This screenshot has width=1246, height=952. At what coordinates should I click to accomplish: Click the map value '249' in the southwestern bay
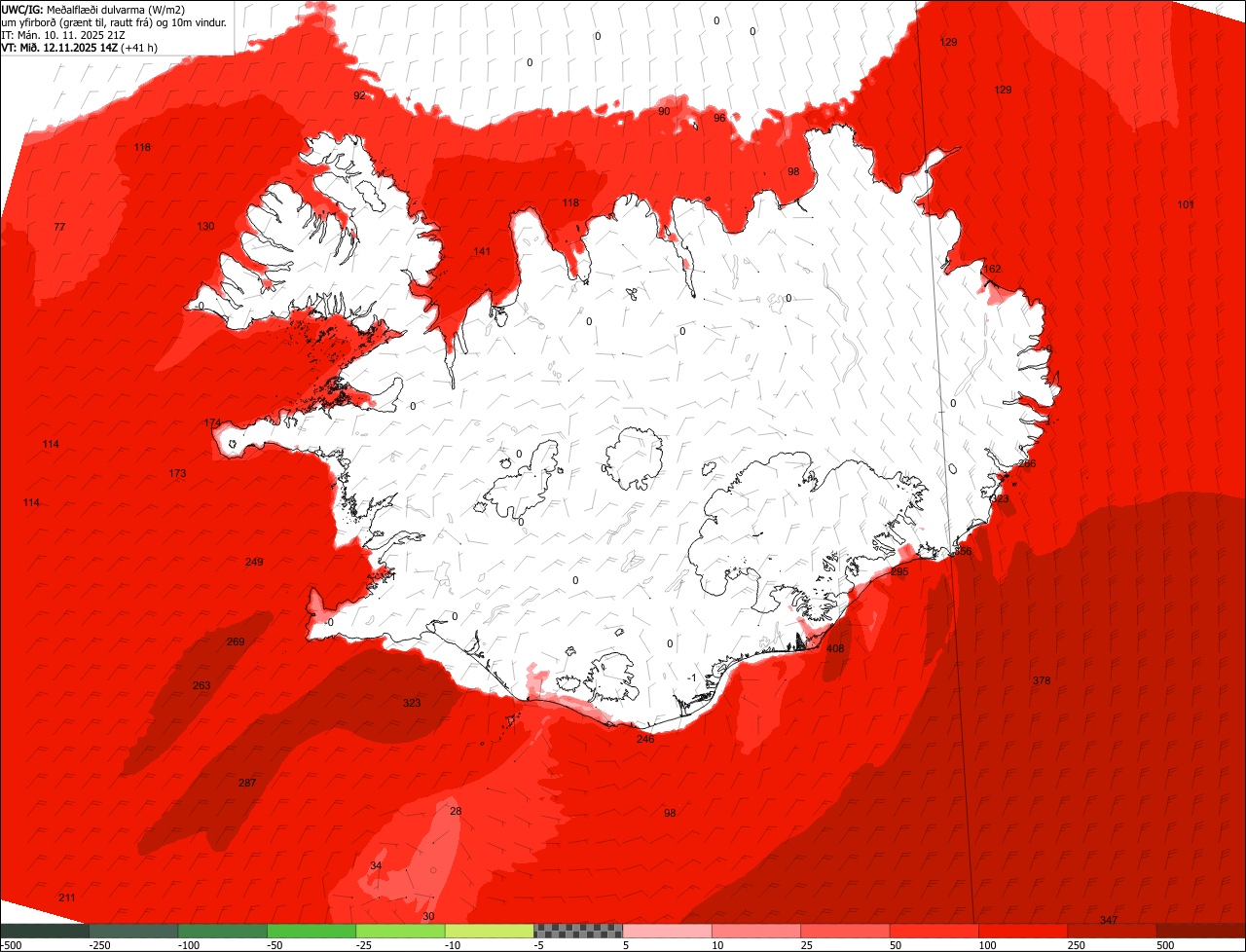tap(254, 562)
